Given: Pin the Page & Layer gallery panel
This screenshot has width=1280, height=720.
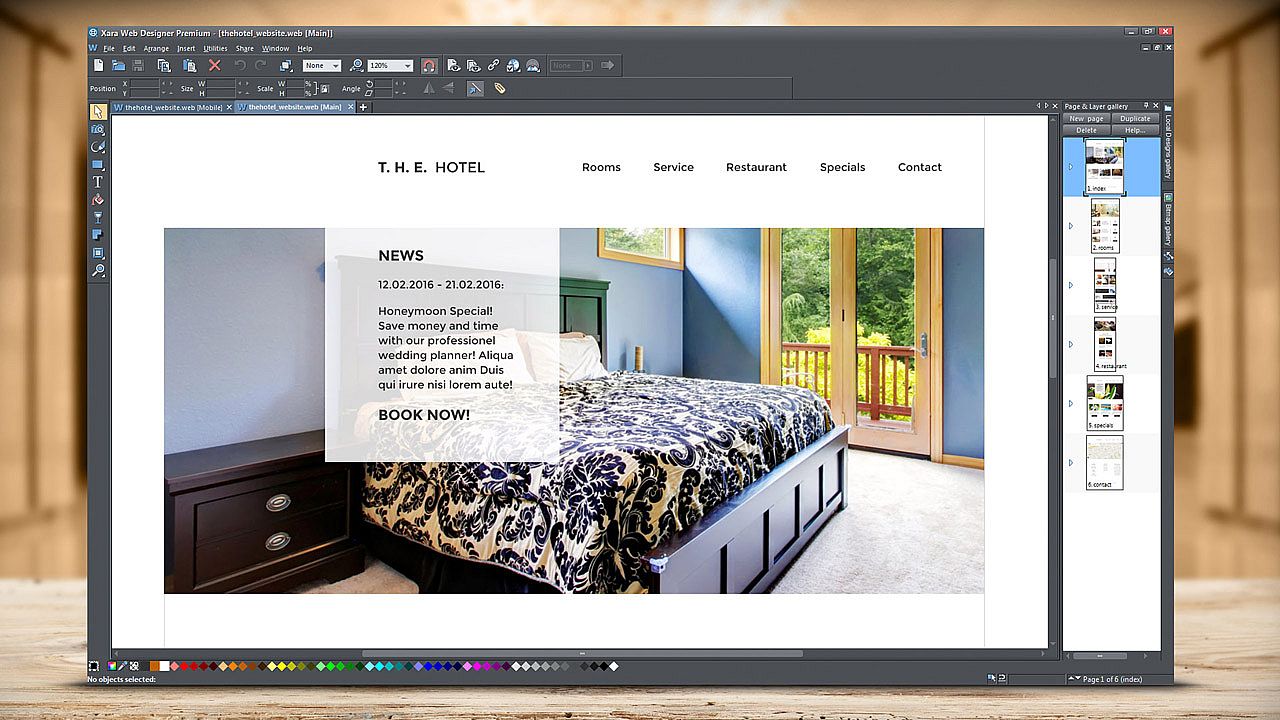Looking at the screenshot, I should click(1146, 105).
